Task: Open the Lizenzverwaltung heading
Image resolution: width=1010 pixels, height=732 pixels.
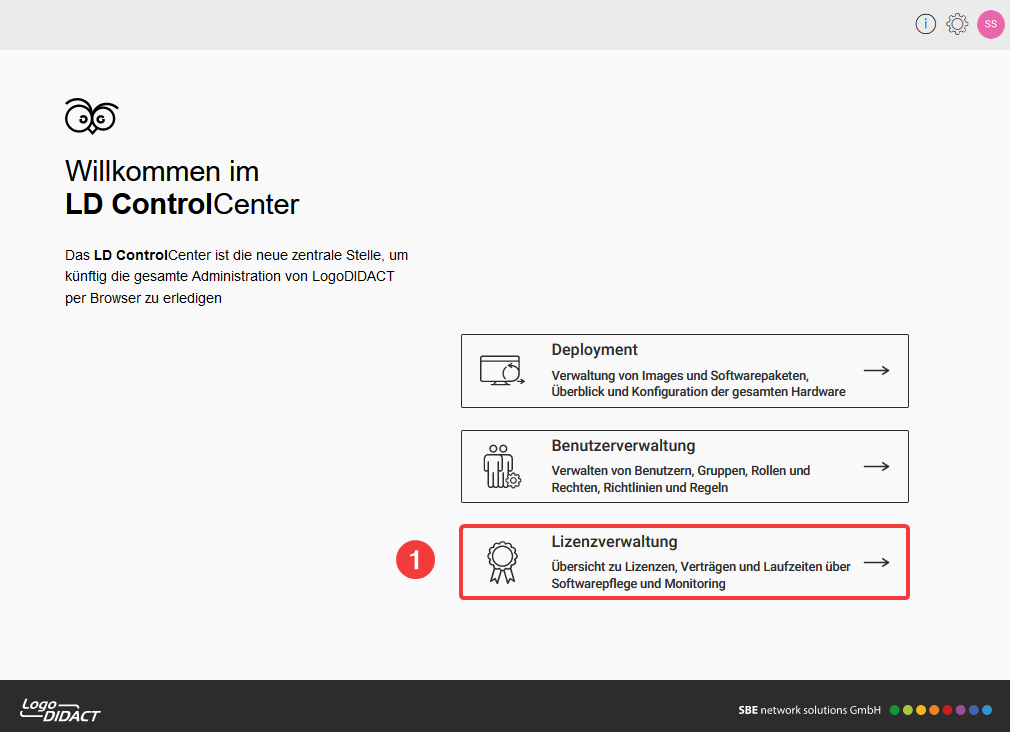Action: click(x=614, y=542)
